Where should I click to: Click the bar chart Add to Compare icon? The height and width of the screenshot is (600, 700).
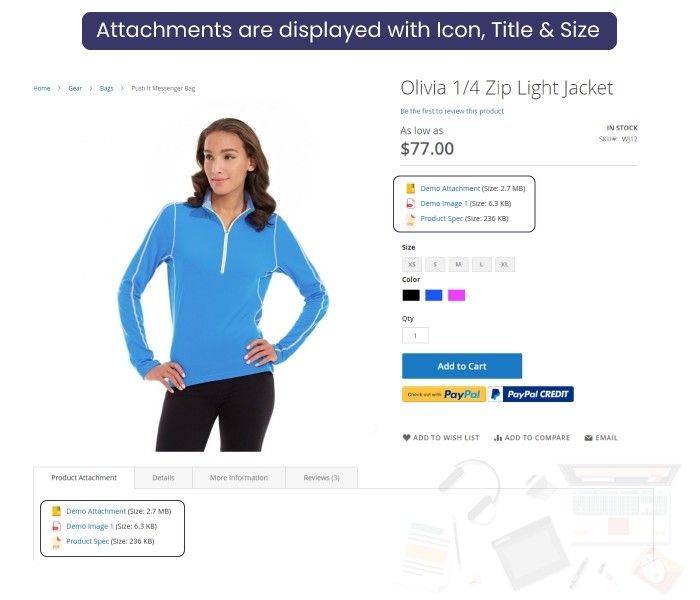[x=498, y=438]
